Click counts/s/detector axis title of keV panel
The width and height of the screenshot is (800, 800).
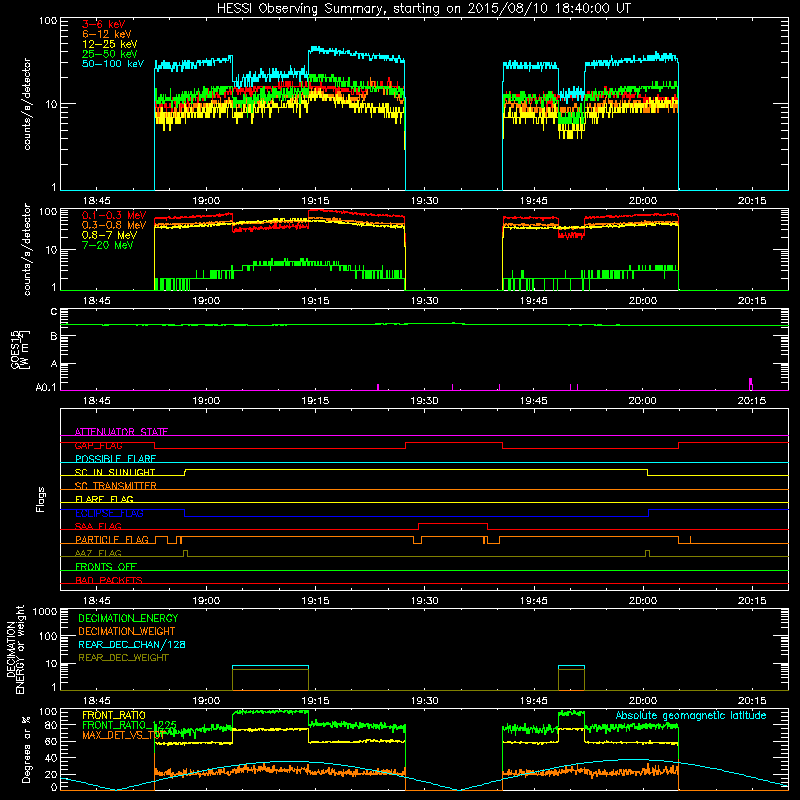[x=27, y=104]
